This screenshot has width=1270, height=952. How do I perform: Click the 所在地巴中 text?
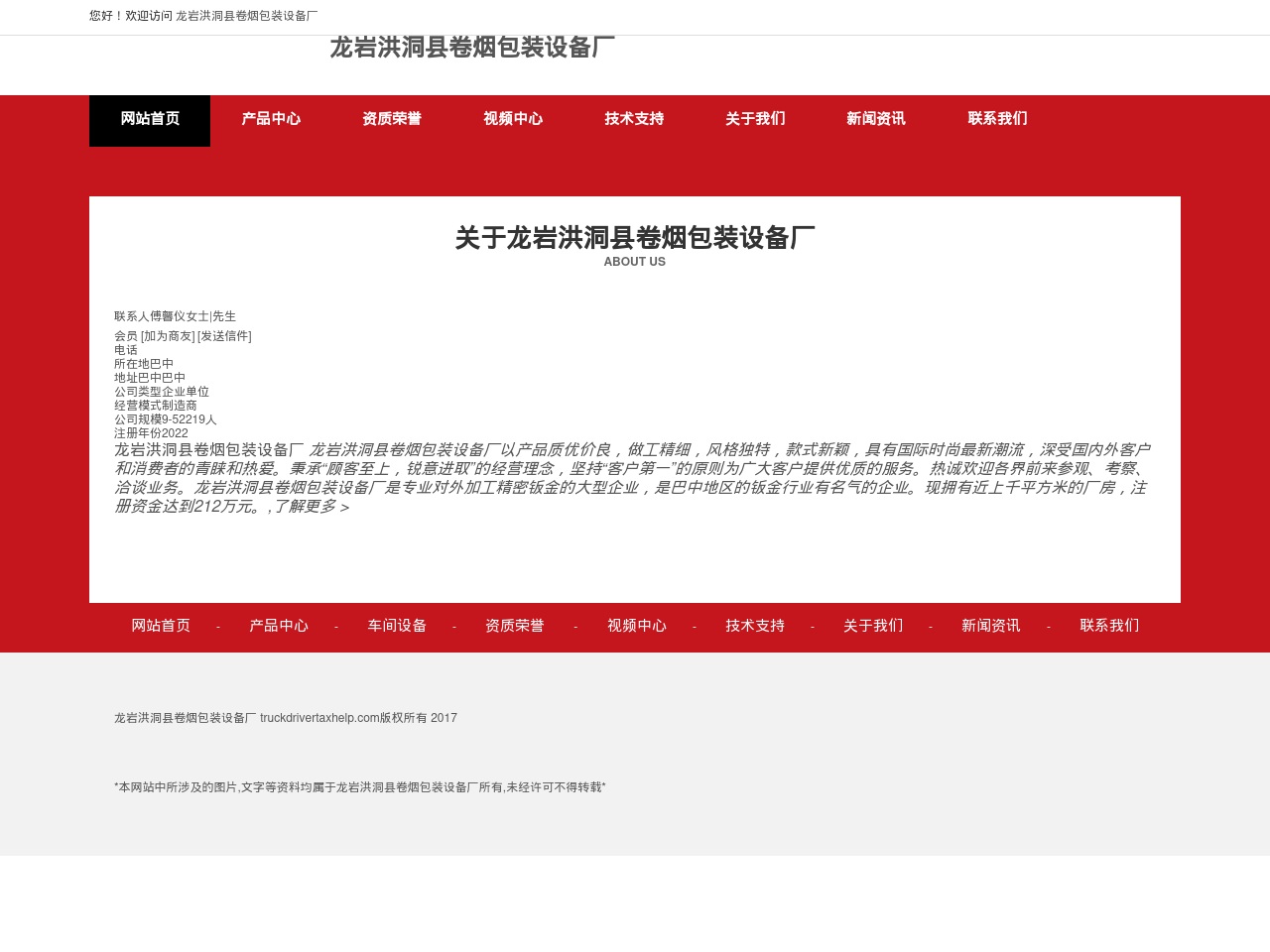pyautogui.click(x=144, y=364)
